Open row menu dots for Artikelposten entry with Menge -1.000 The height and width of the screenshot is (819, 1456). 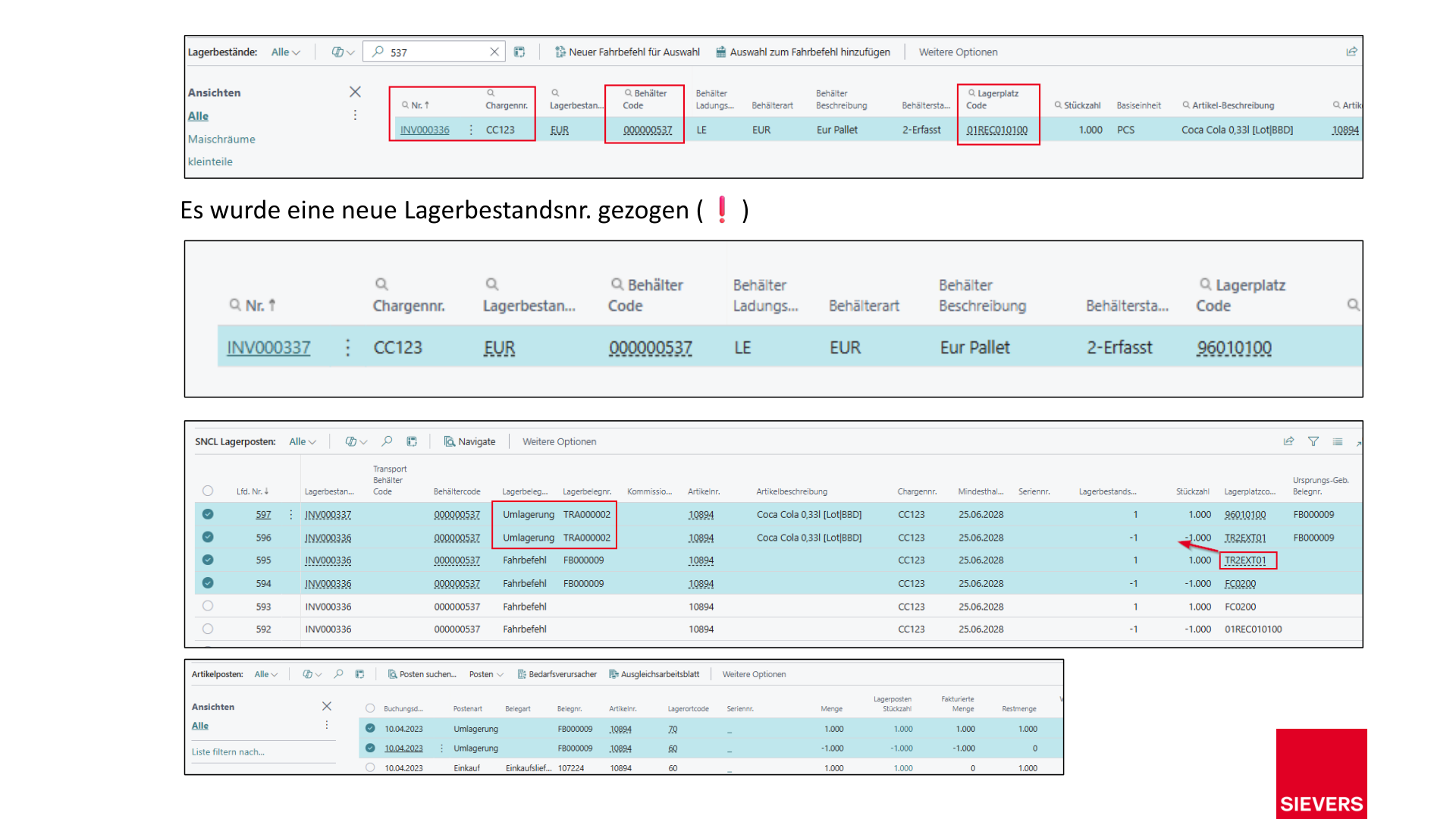coord(441,748)
